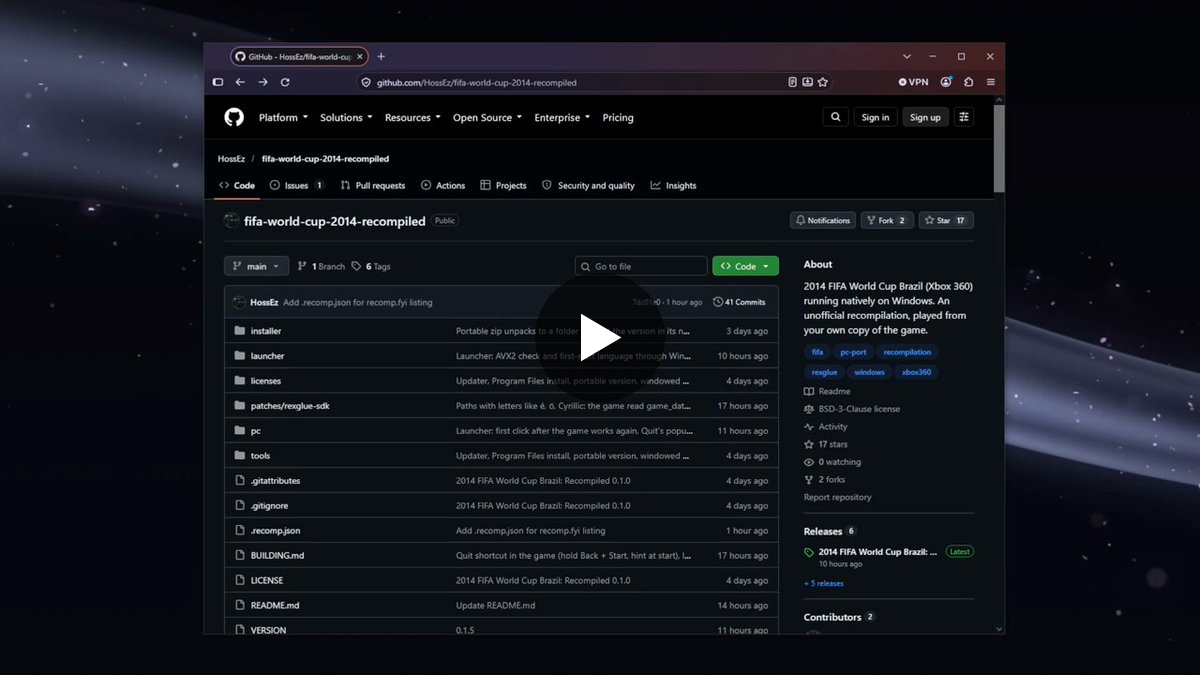Expand the green Code dropdown
This screenshot has height=675, width=1200.
745,266
